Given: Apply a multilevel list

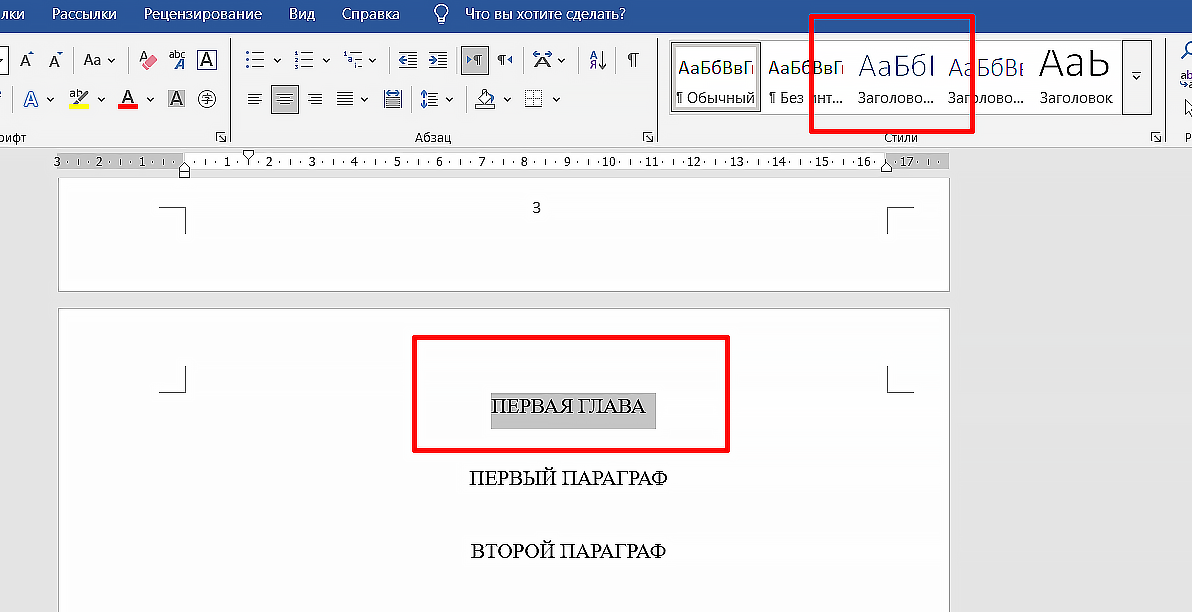Looking at the screenshot, I should click(x=352, y=60).
